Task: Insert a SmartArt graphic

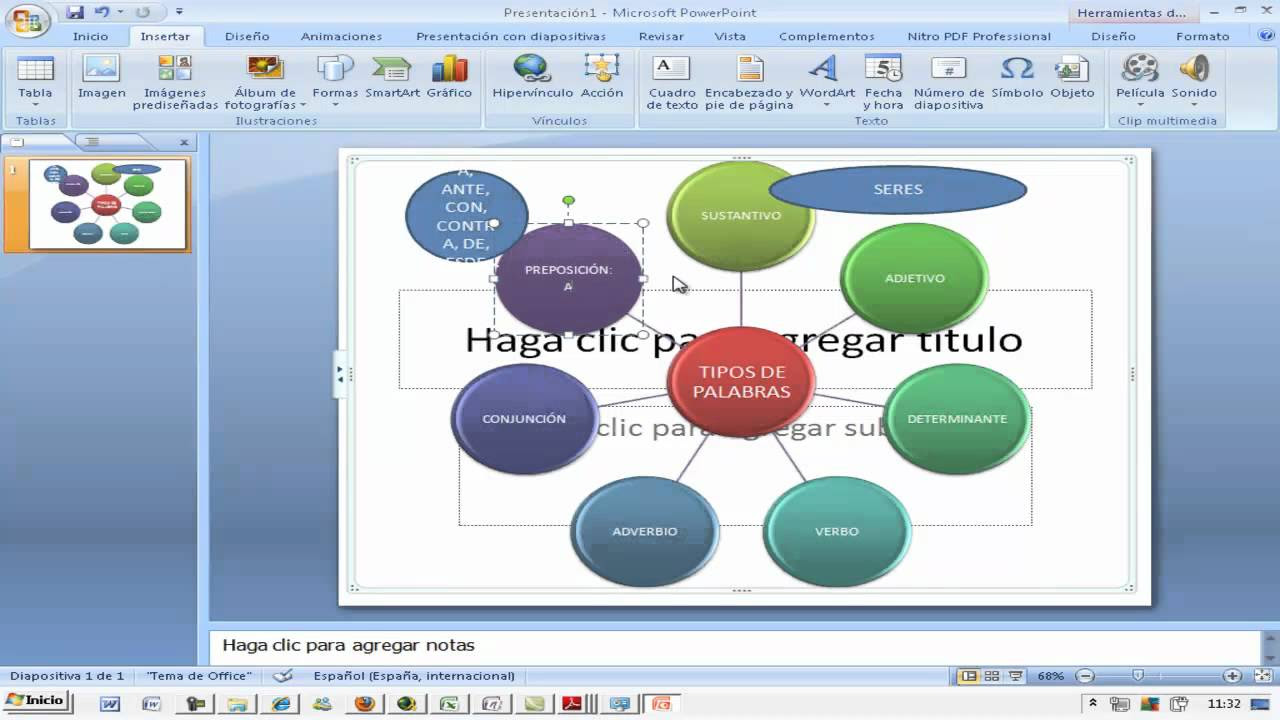Action: coord(392,78)
